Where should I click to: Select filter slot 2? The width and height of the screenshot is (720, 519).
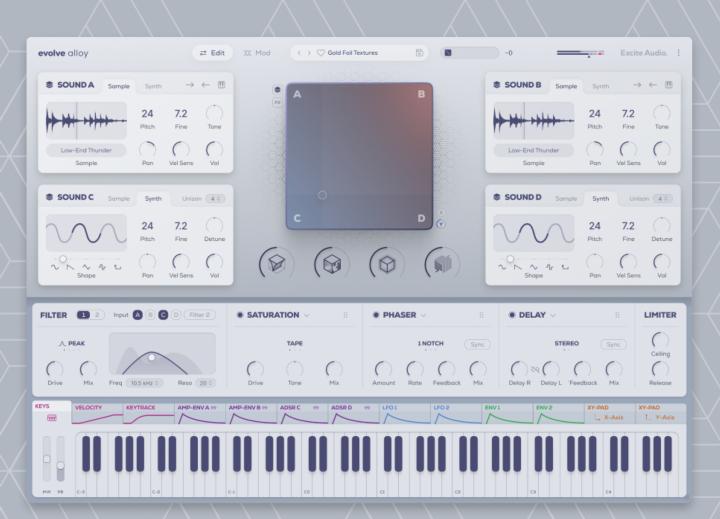97,315
